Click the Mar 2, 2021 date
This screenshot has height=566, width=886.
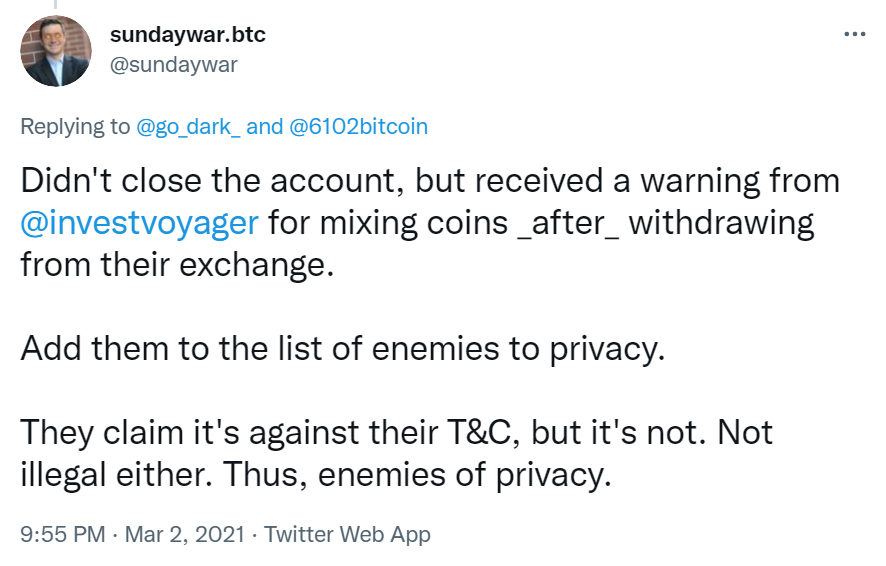point(186,534)
